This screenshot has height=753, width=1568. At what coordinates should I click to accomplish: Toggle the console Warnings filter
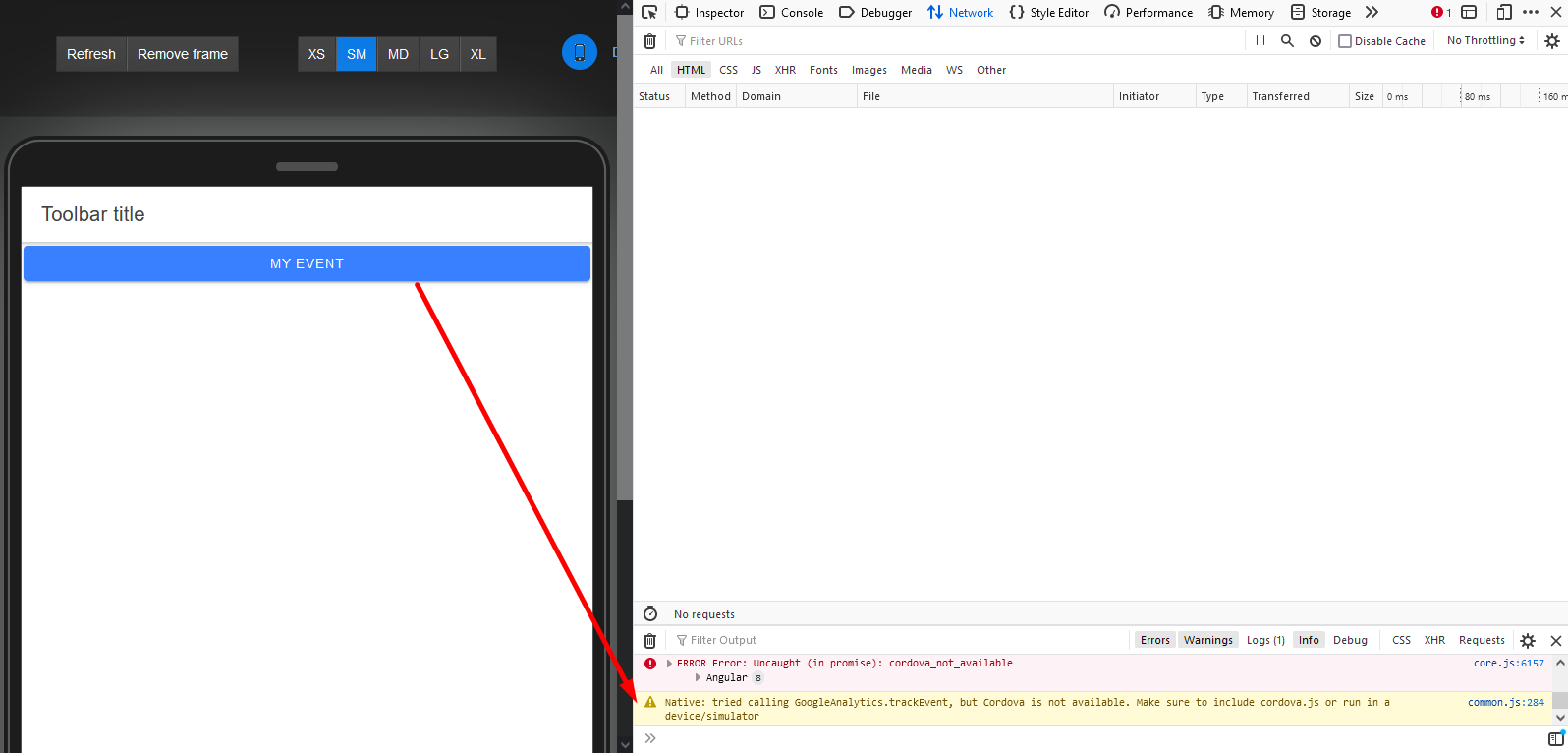1207,640
